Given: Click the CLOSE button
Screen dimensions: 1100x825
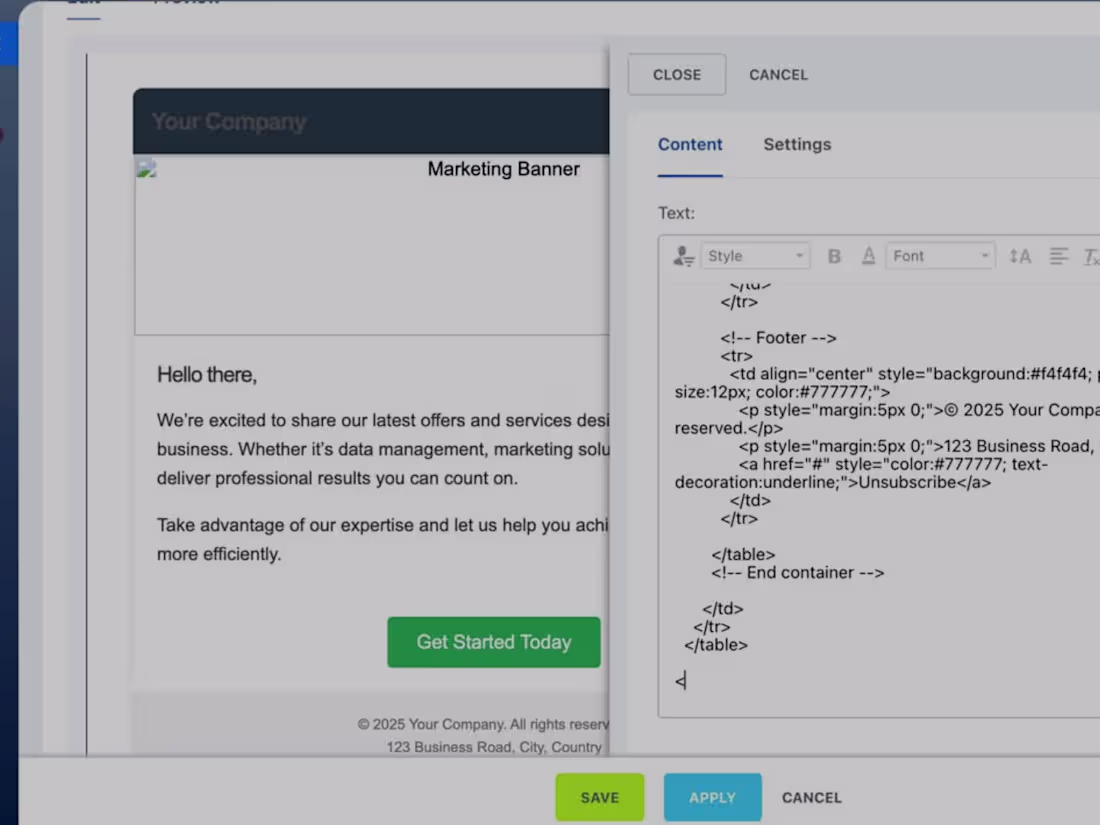Looking at the screenshot, I should [677, 74].
